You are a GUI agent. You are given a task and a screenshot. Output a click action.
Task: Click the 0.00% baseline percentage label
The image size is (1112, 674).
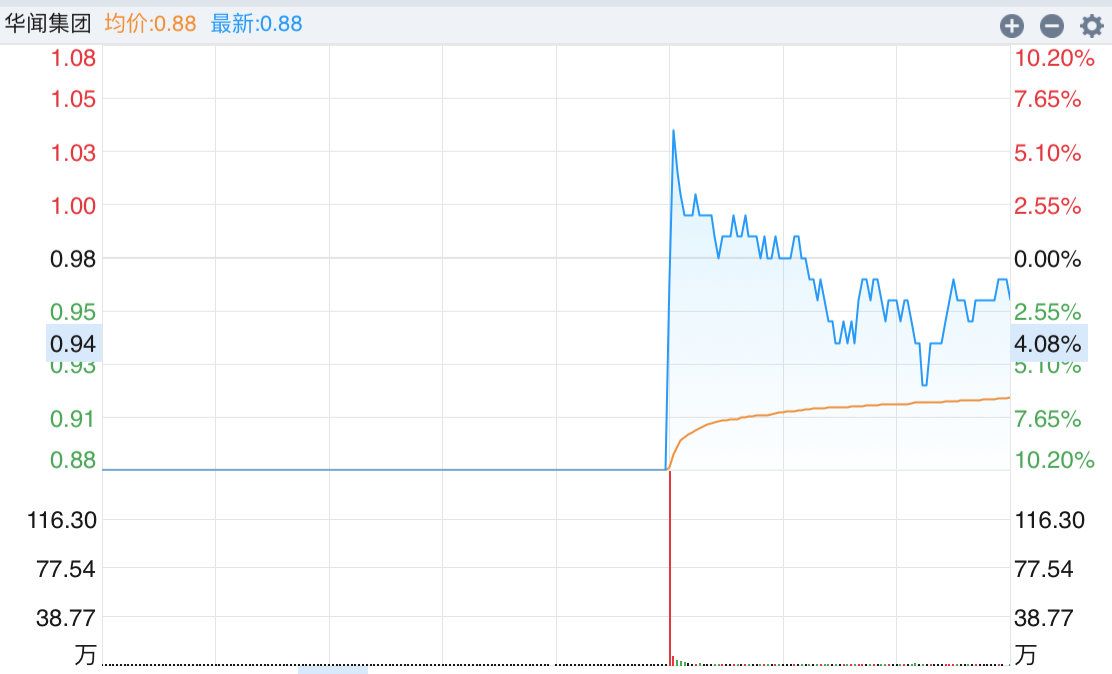(1048, 259)
